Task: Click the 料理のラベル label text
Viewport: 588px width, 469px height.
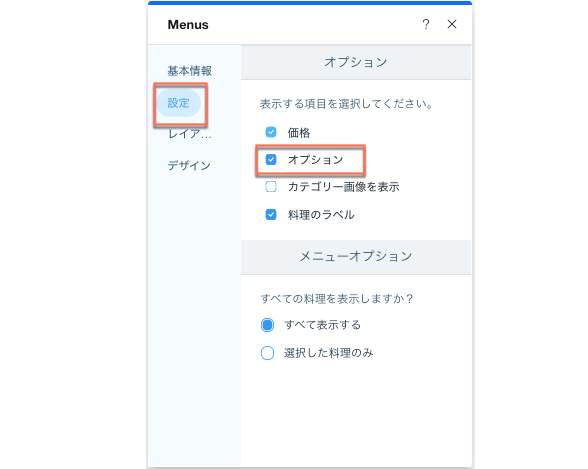Action: tap(321, 215)
